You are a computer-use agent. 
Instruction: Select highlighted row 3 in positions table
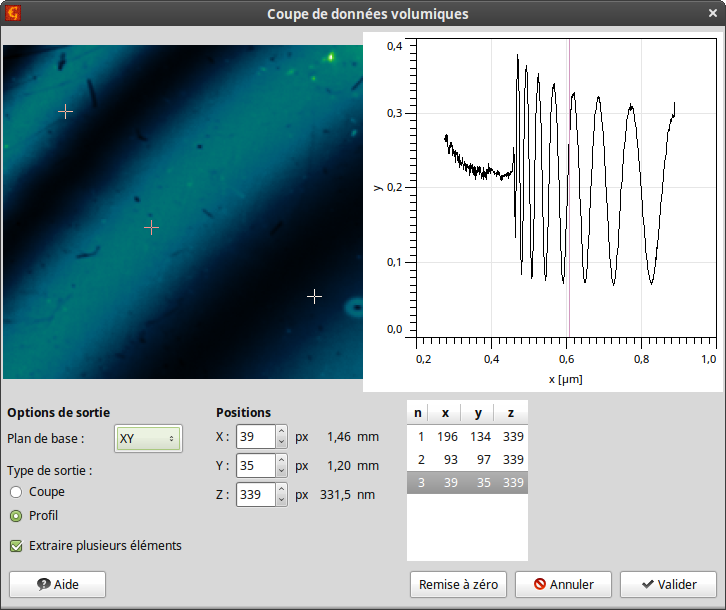click(x=467, y=483)
